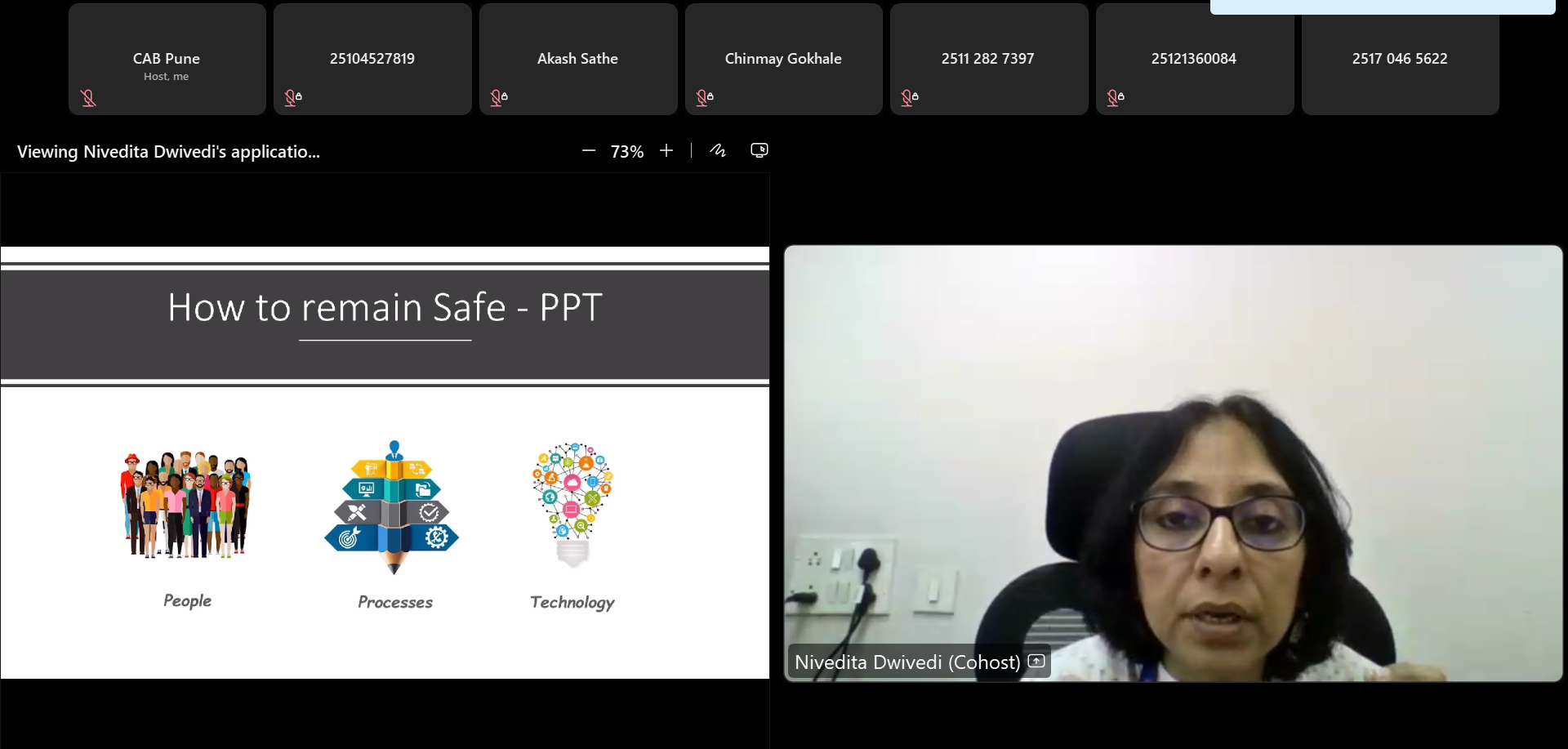
Task: Toggle mute icon on Akash Sathe's tile
Action: tap(498, 98)
